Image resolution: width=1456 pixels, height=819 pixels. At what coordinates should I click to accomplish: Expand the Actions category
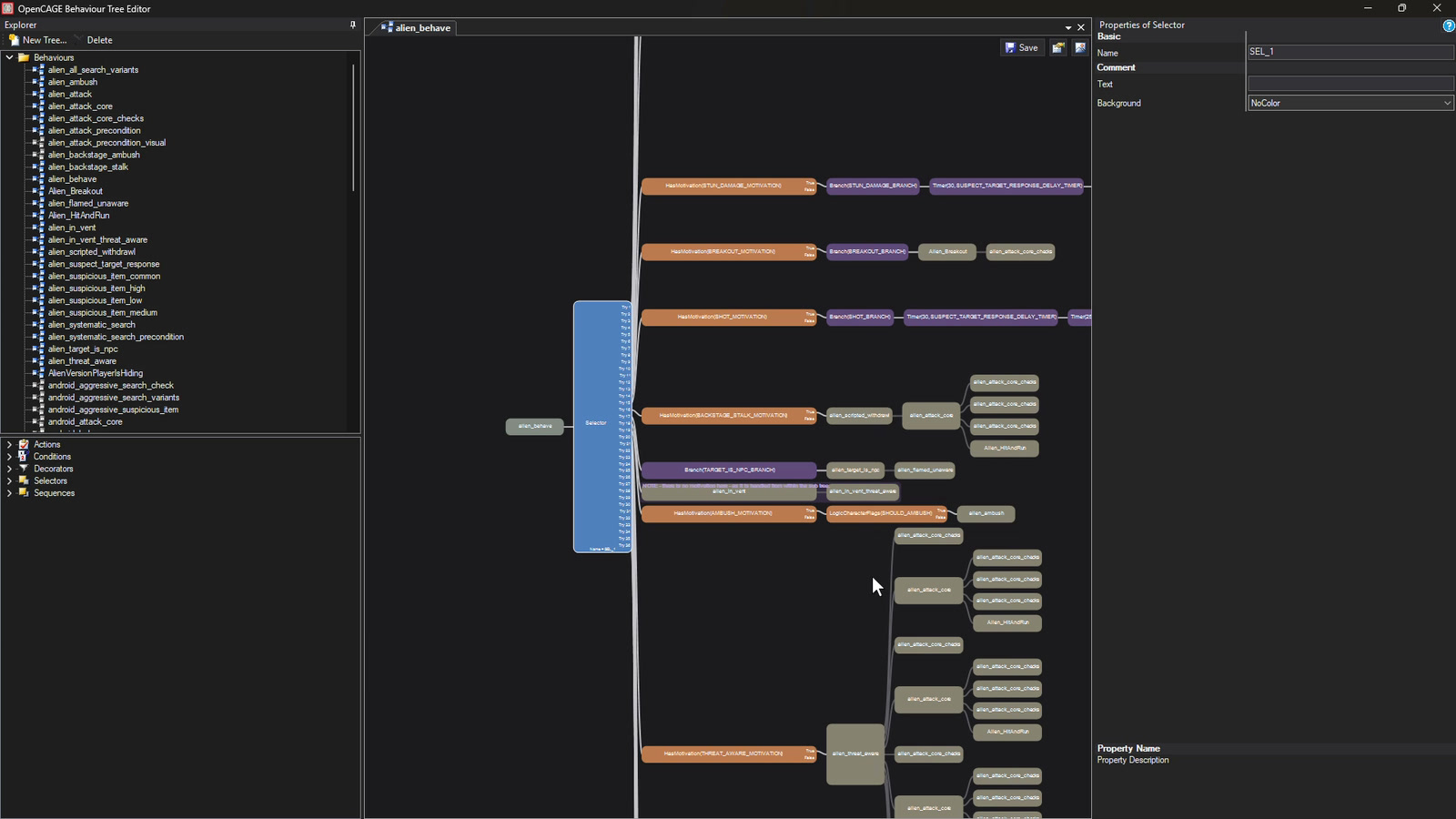(9, 444)
